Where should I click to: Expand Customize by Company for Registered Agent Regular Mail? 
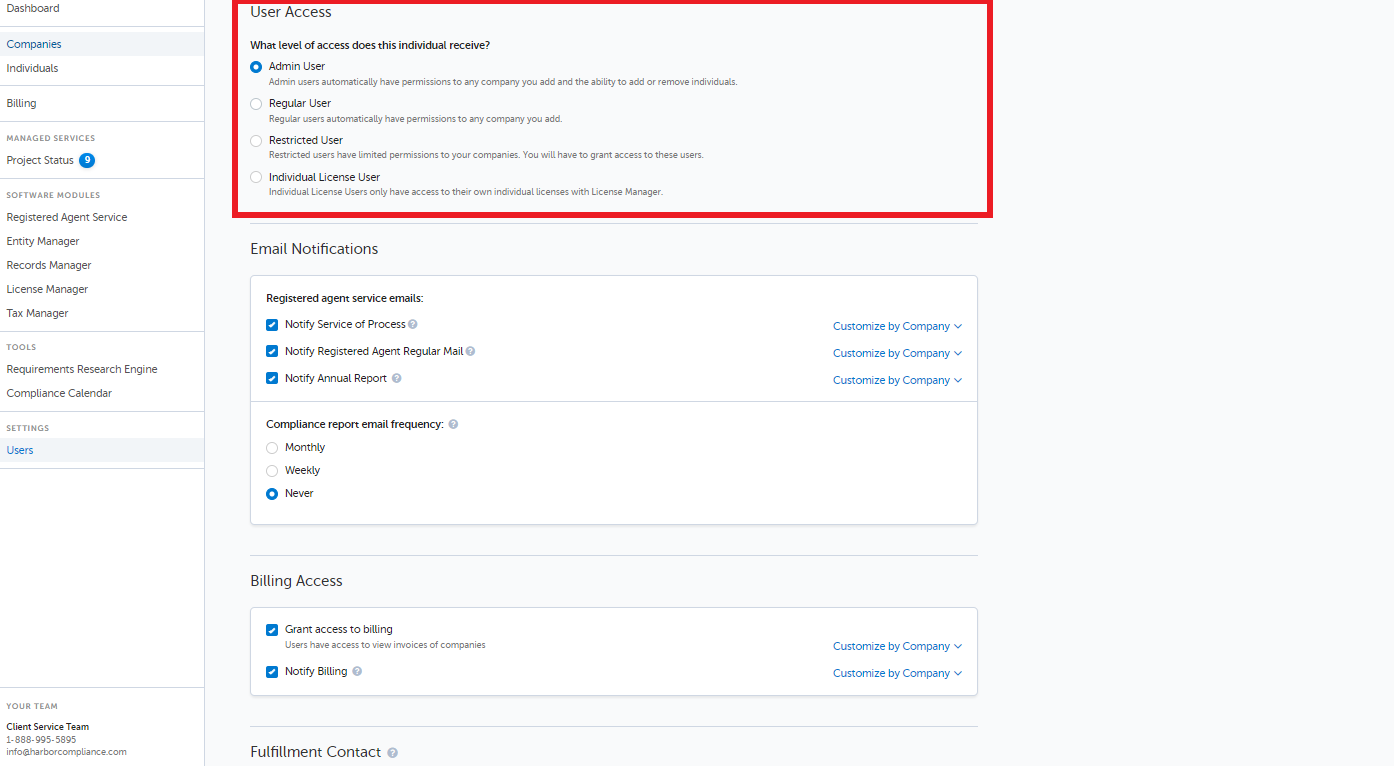897,353
